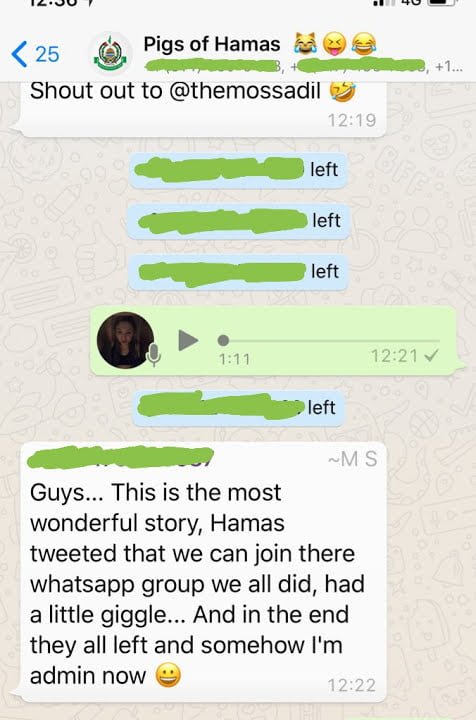The width and height of the screenshot is (476, 720).
Task: Tap the ~M S sender name
Action: pos(353,459)
